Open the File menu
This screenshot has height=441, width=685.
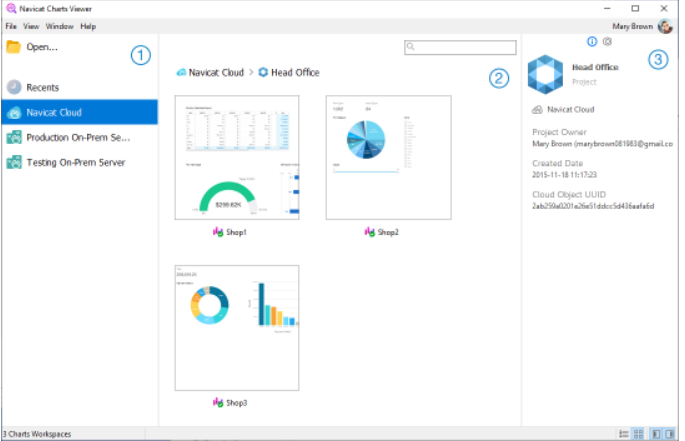tap(11, 26)
